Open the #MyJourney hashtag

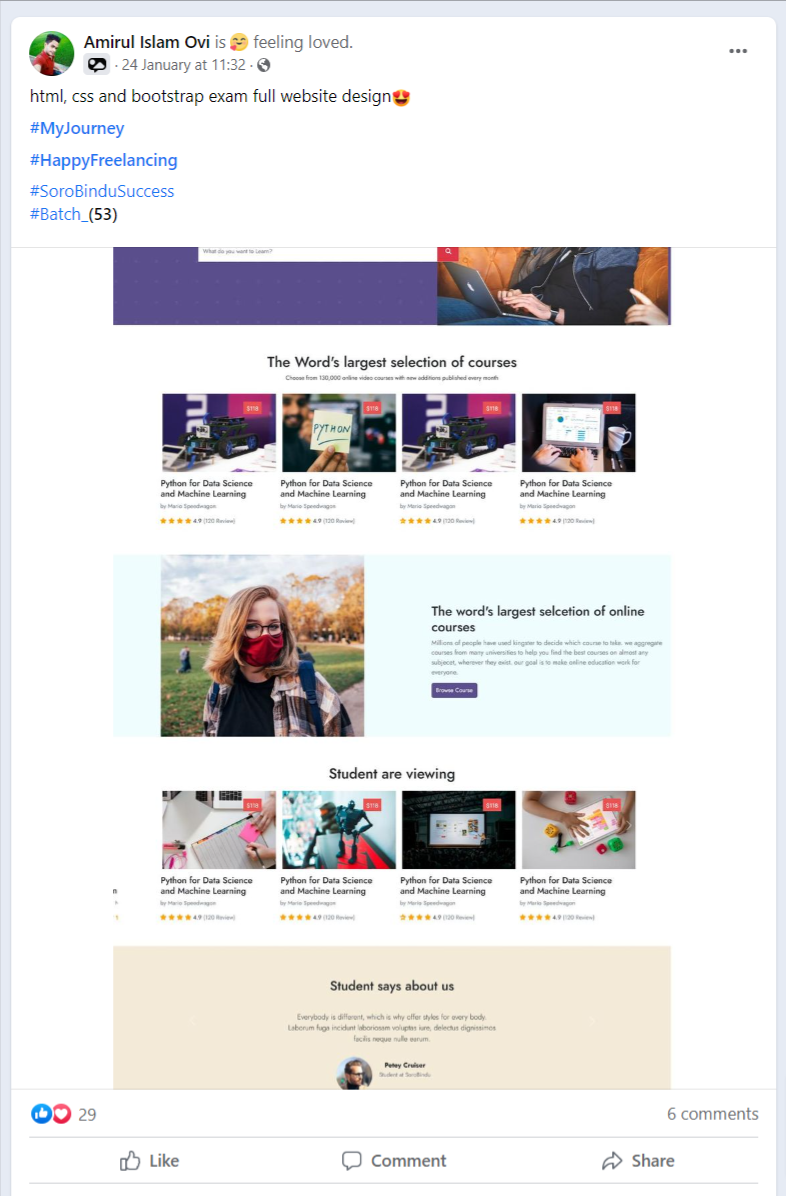77,128
